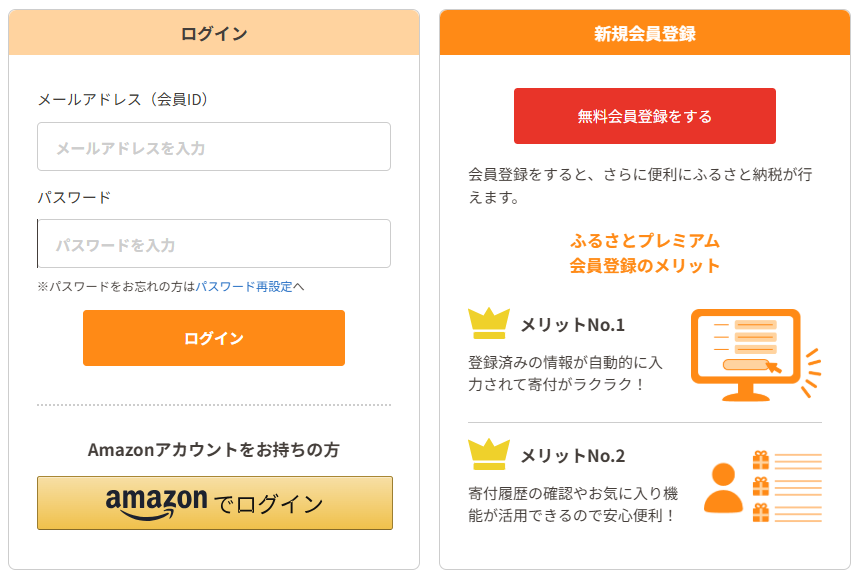The height and width of the screenshot is (577, 858).
Task: Click the メリットNo.1 heading
Action: [572, 325]
